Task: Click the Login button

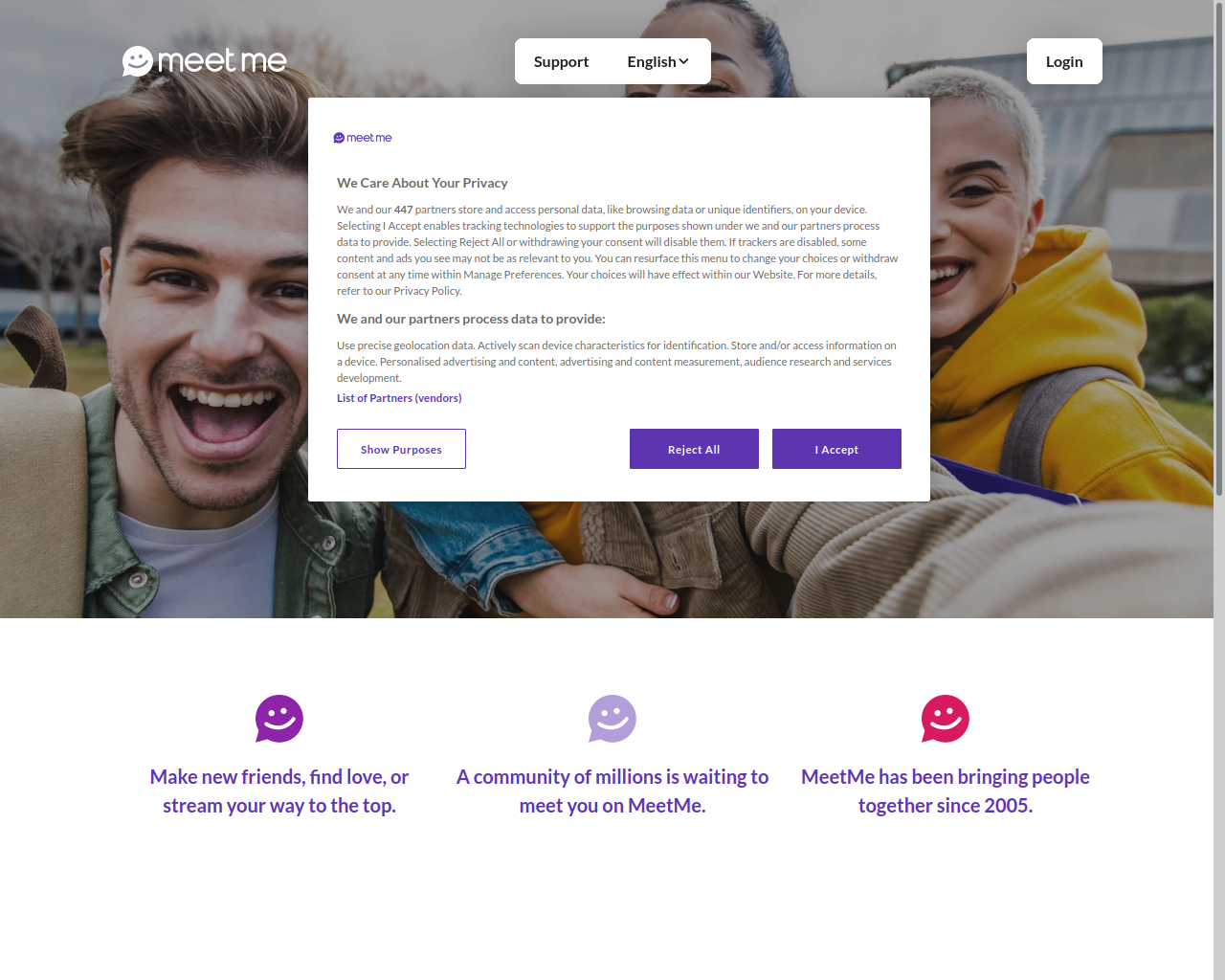Action: pos(1064,61)
